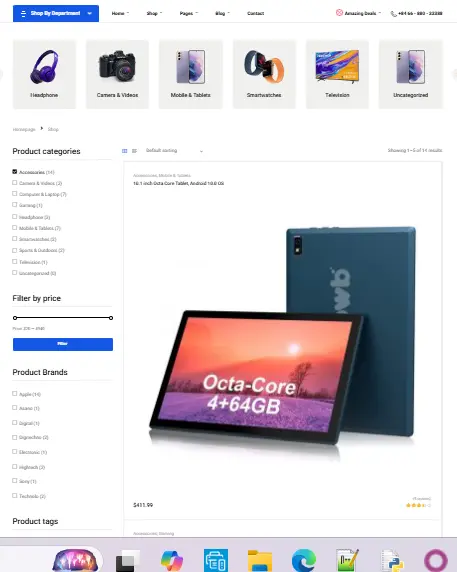The height and width of the screenshot is (572, 457).
Task: Open the Blog menu item
Action: click(222, 13)
